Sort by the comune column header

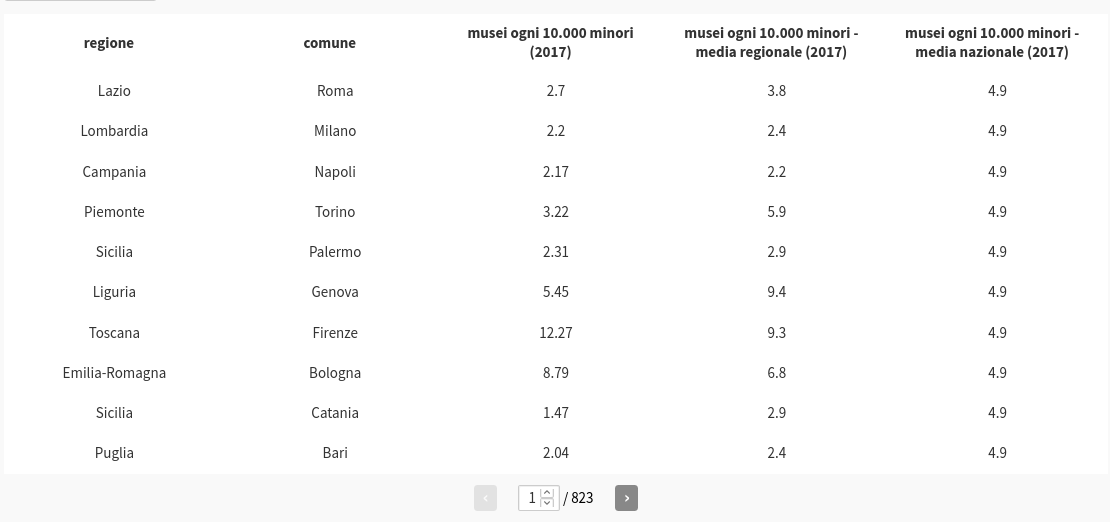coord(329,42)
